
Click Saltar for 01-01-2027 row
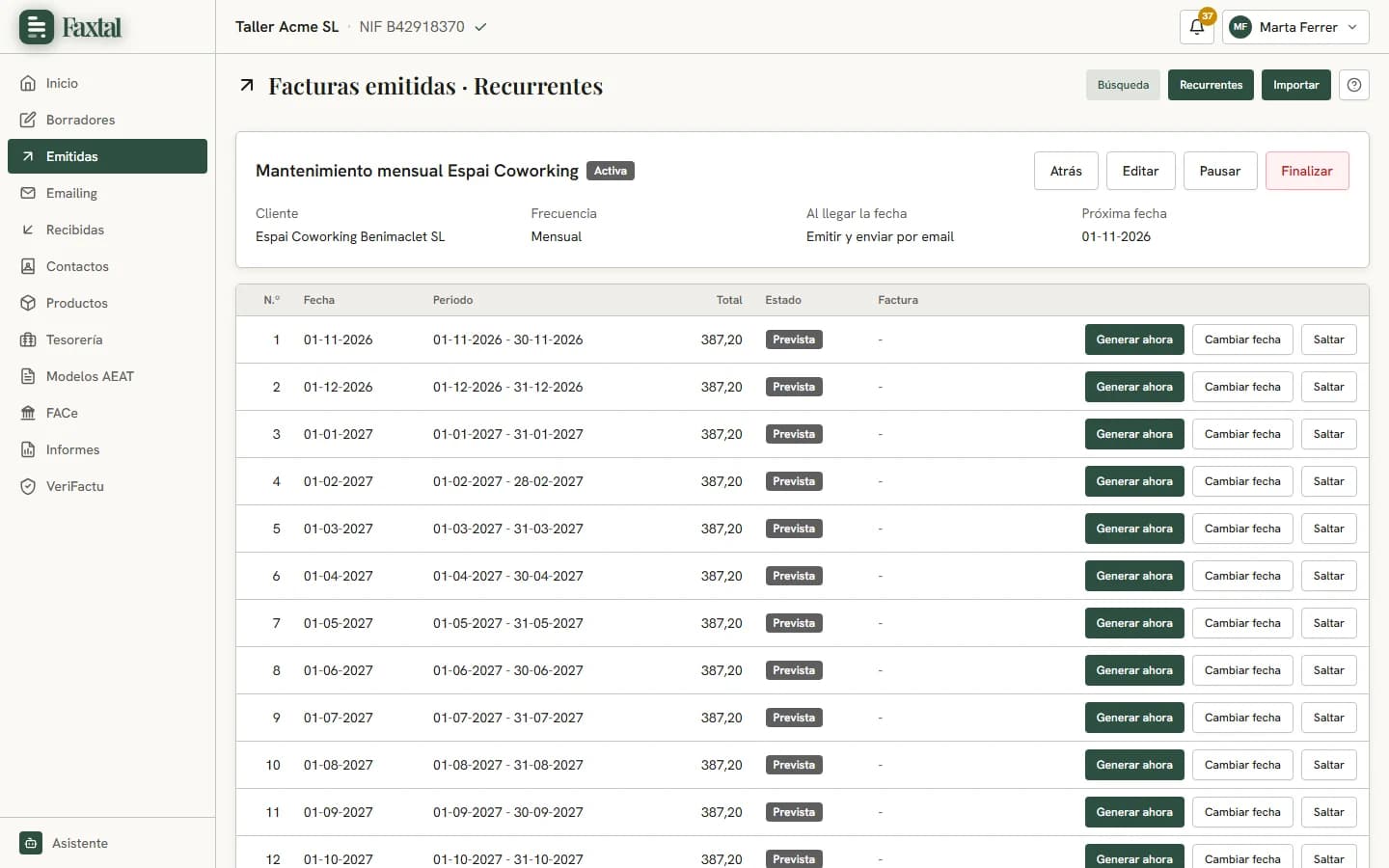point(1328,434)
